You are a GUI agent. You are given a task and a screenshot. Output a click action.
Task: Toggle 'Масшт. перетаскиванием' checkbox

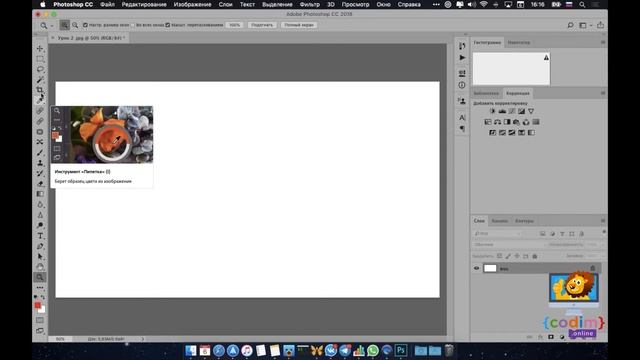click(x=168, y=25)
